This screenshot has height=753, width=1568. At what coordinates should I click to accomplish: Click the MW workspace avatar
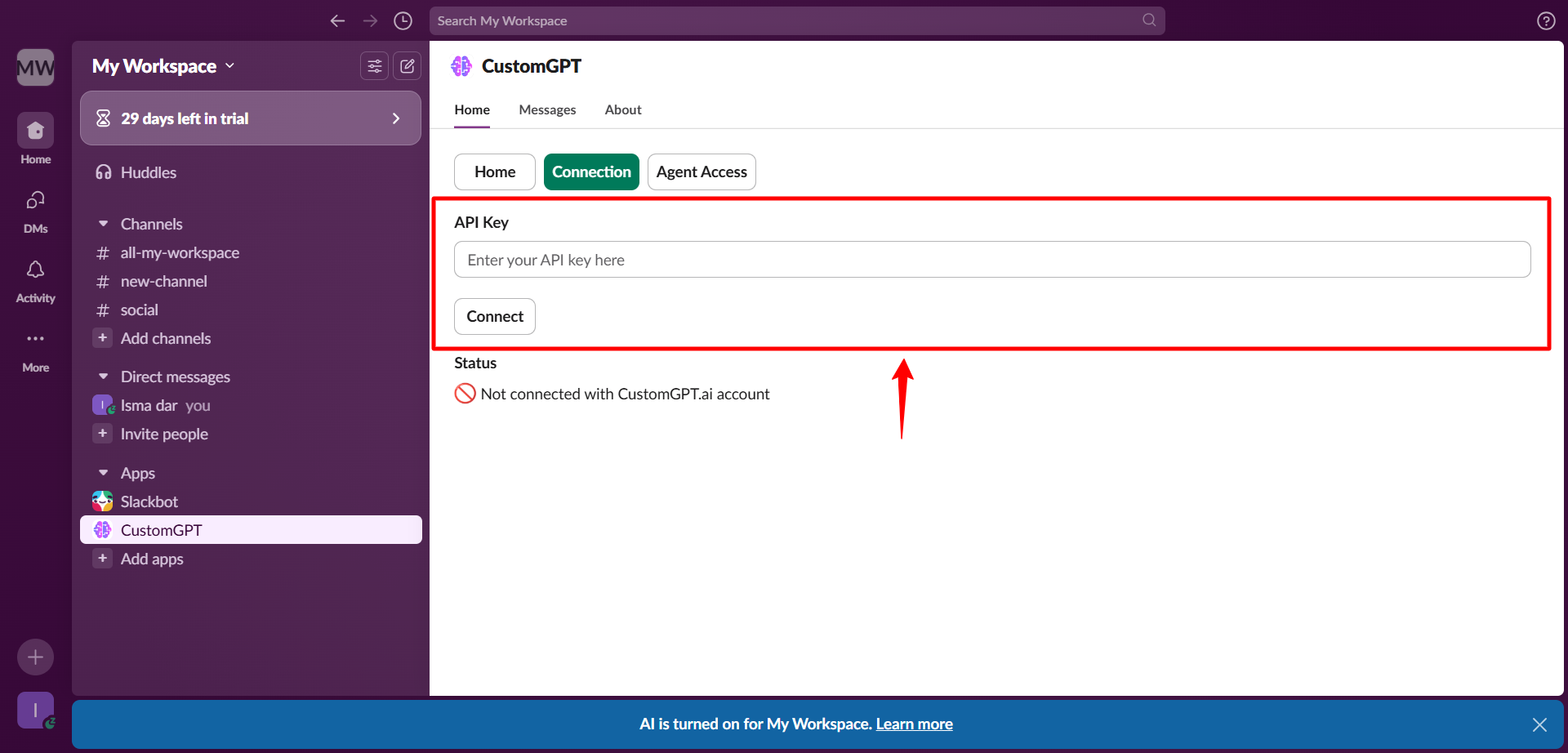point(36,67)
